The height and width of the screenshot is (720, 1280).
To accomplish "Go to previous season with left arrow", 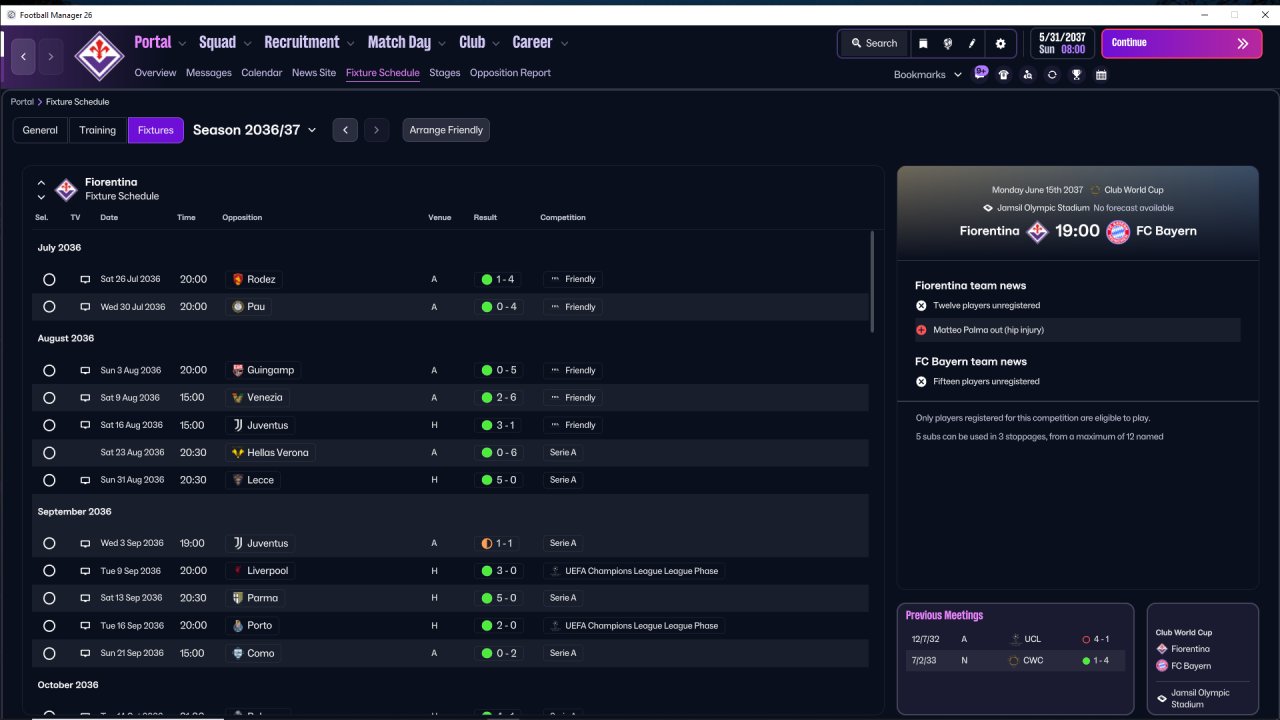I will click(345, 130).
